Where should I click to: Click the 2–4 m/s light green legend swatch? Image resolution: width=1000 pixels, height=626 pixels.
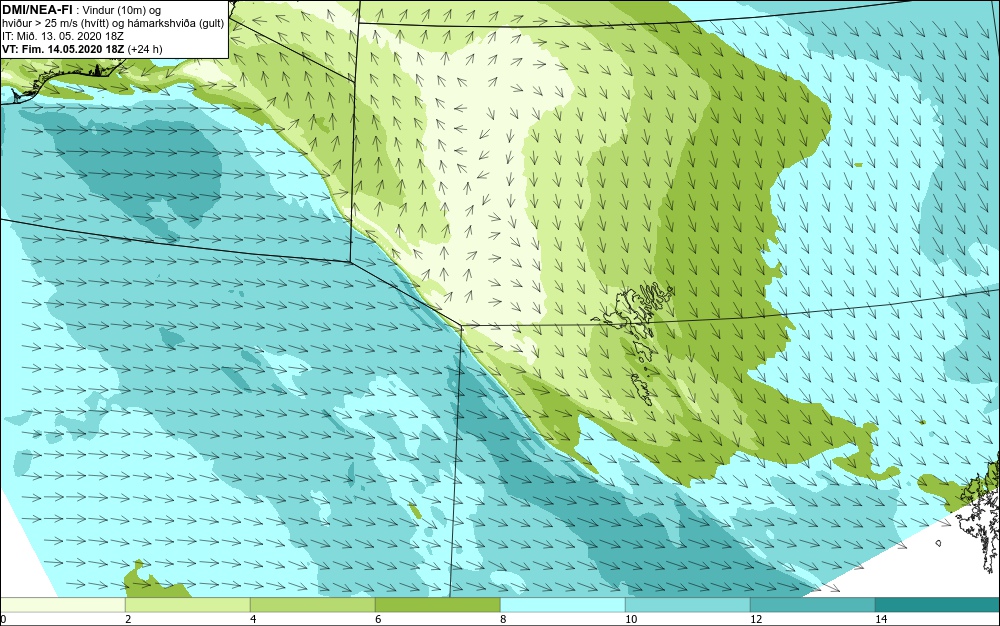pos(188,605)
